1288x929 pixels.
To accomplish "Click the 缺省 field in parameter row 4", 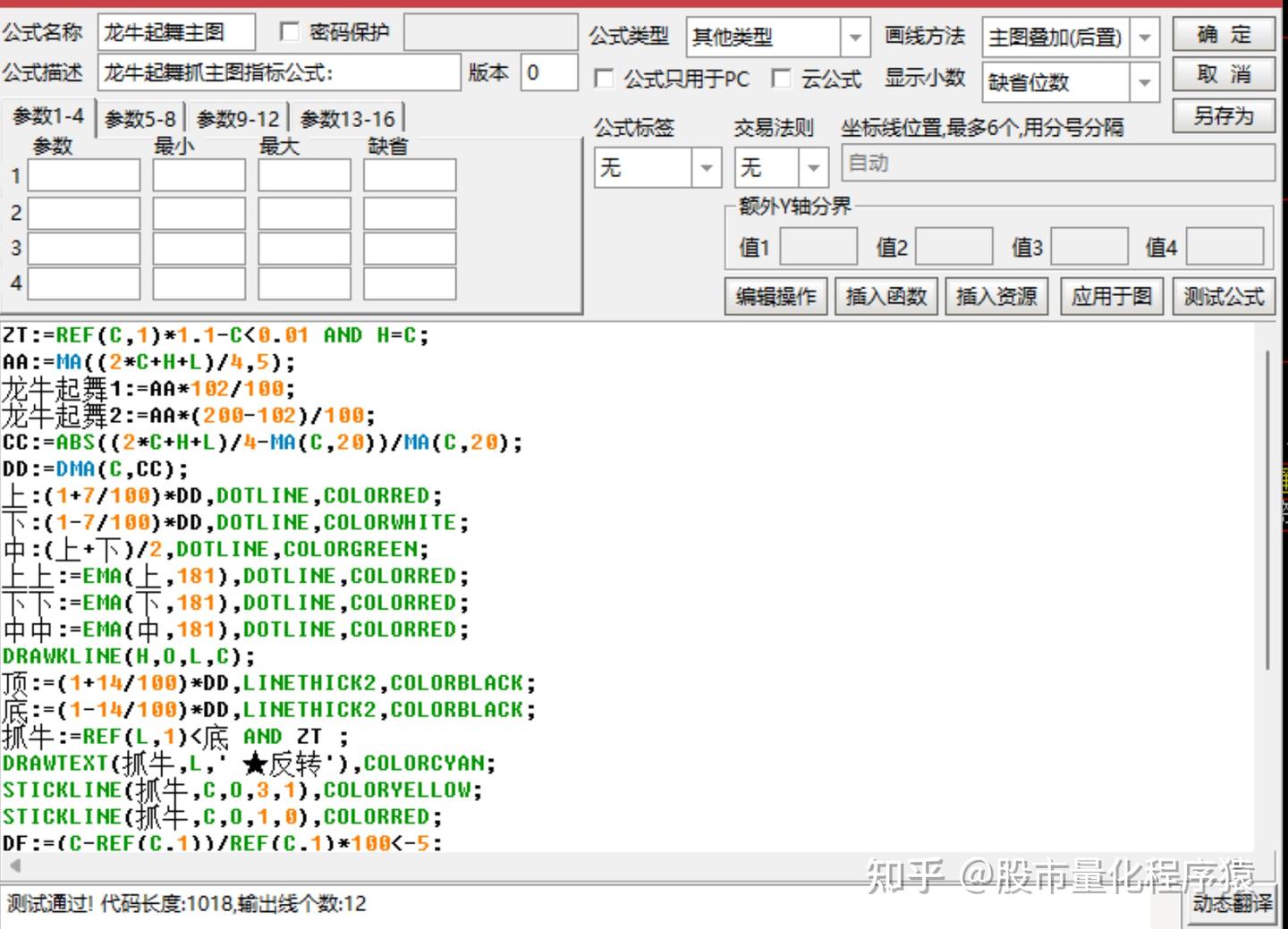I will 410,283.
